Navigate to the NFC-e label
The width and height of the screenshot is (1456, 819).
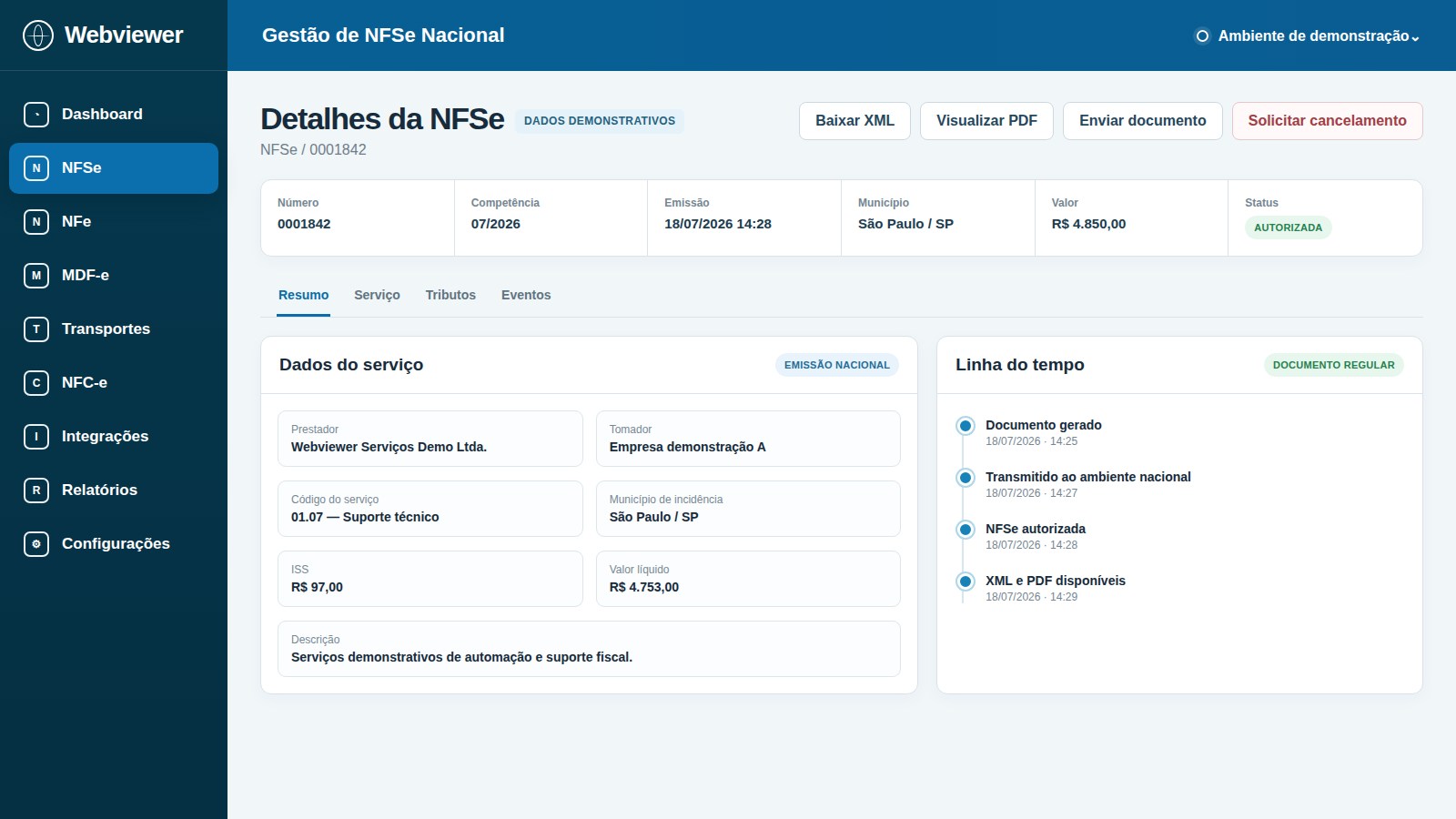(85, 383)
